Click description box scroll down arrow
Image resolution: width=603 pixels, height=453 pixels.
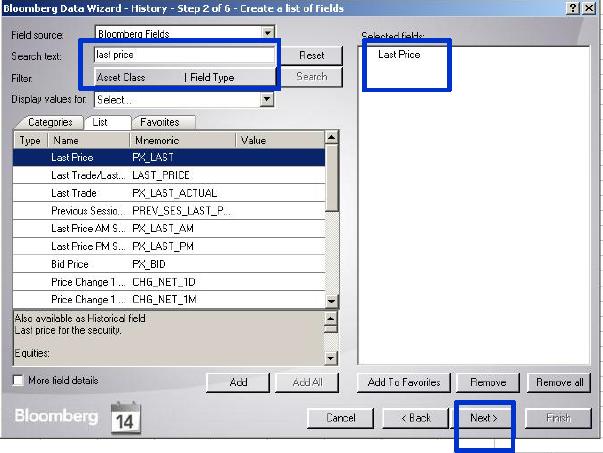tap(331, 358)
